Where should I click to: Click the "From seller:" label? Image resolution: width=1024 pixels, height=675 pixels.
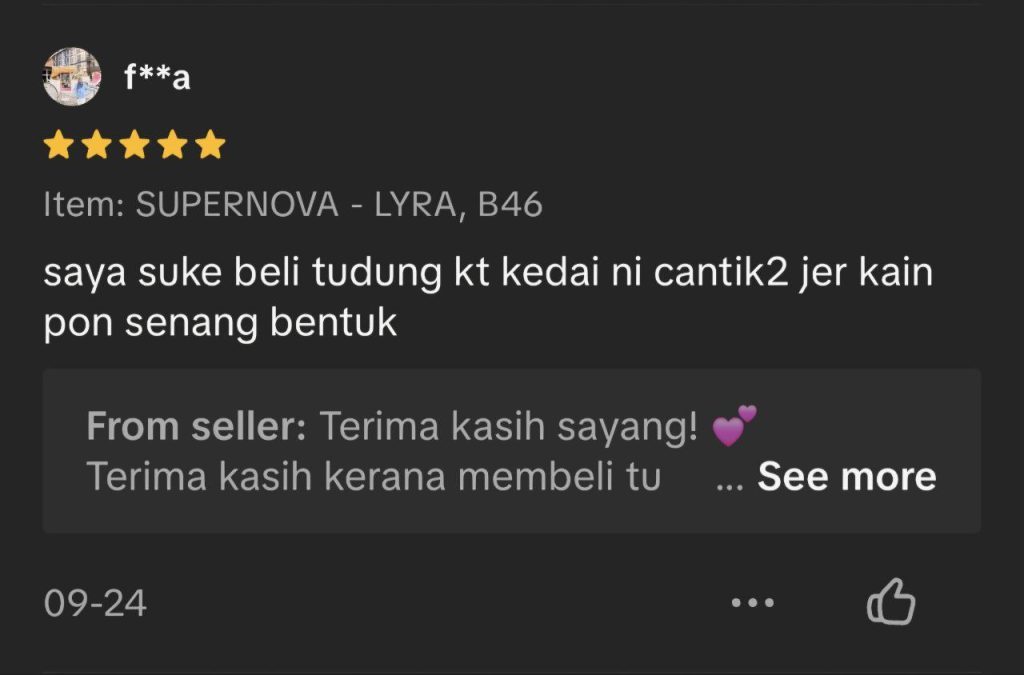196,428
